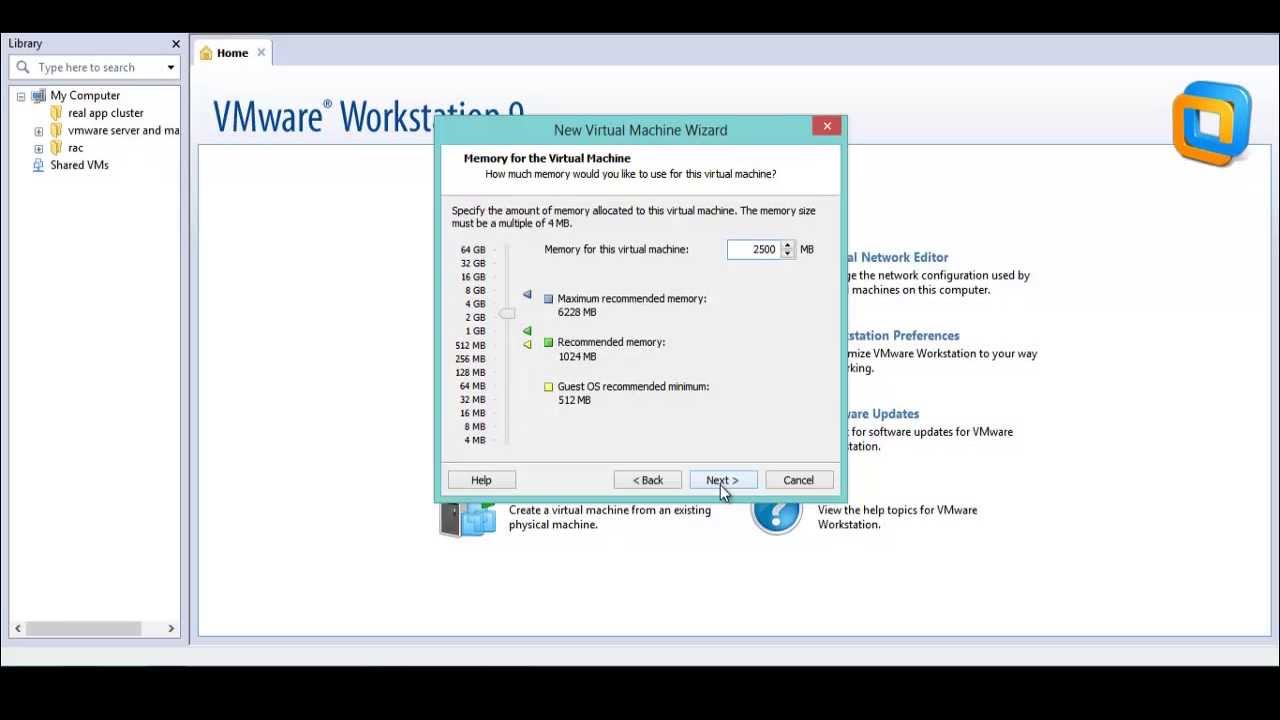Expand the vmware server folder node

pos(39,131)
